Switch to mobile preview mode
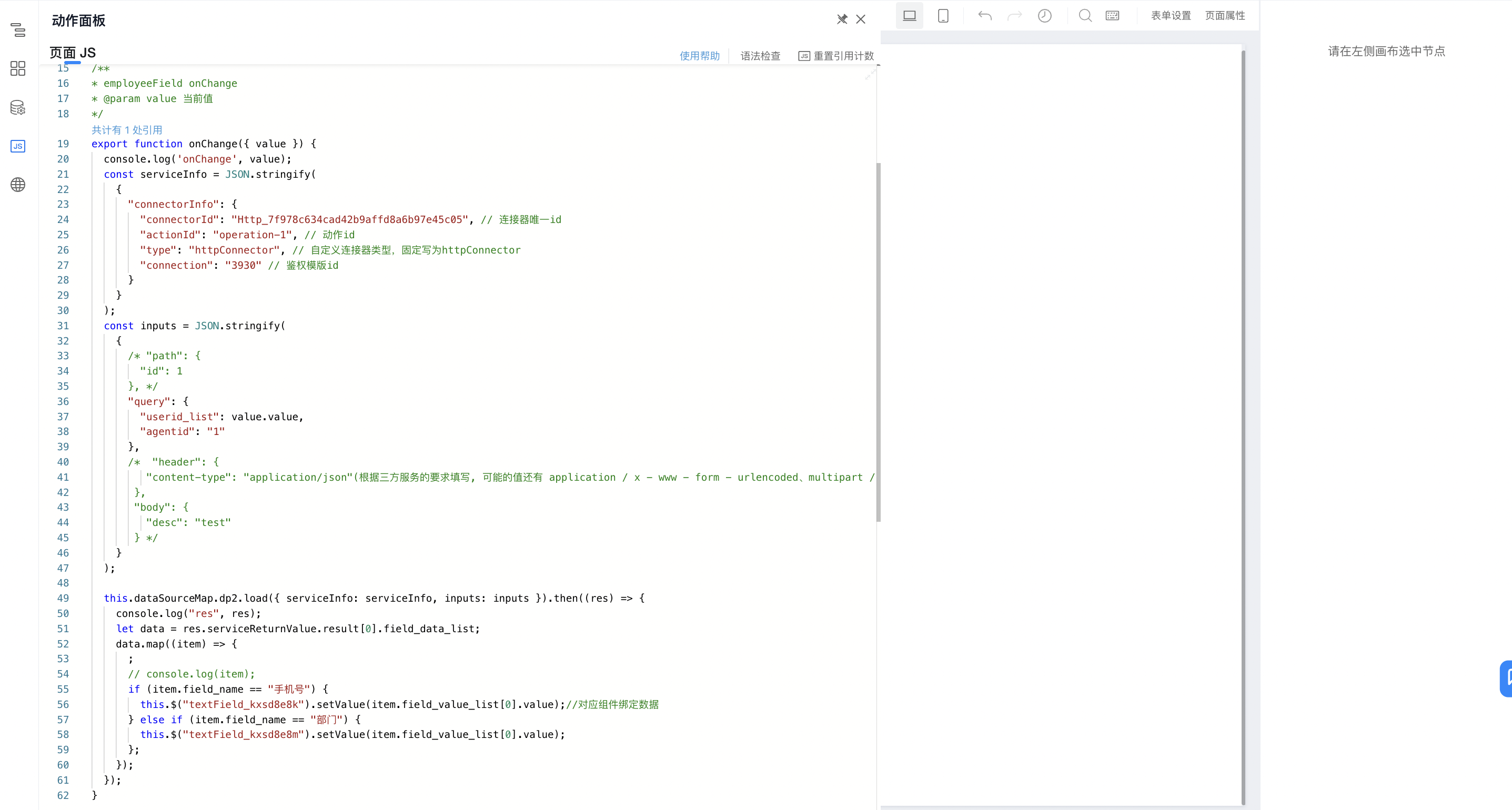Screen dimensions: 1512x810 click(x=943, y=16)
